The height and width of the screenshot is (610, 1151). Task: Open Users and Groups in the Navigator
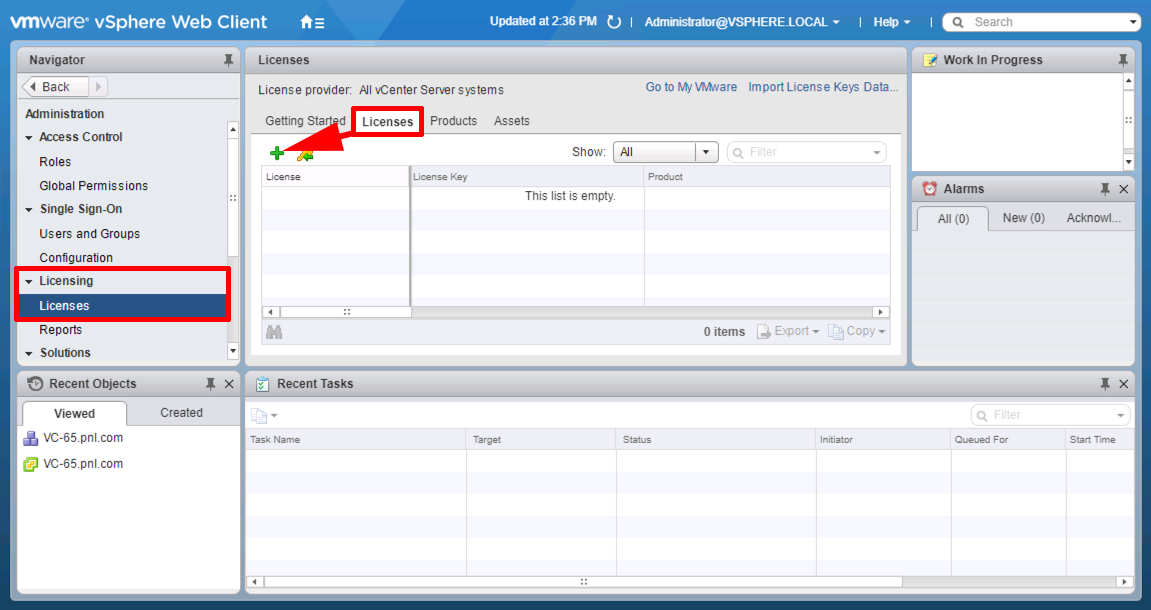point(90,233)
